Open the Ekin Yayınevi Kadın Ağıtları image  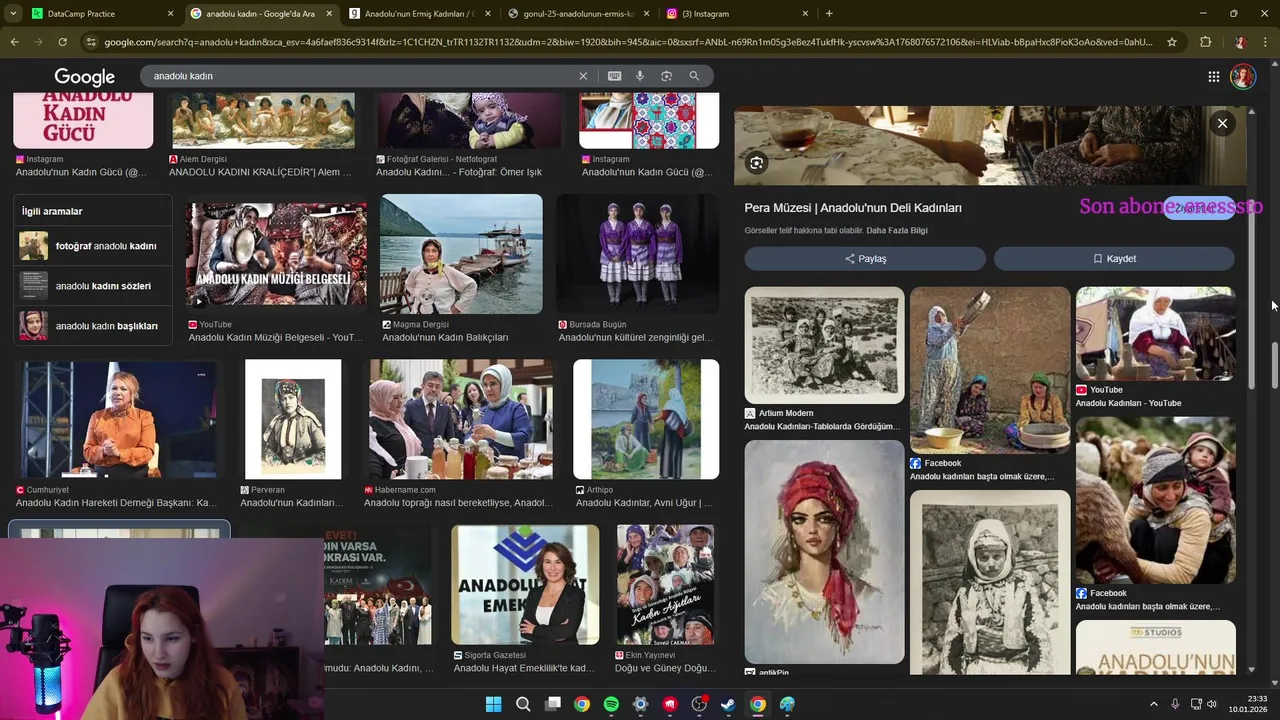click(x=665, y=585)
